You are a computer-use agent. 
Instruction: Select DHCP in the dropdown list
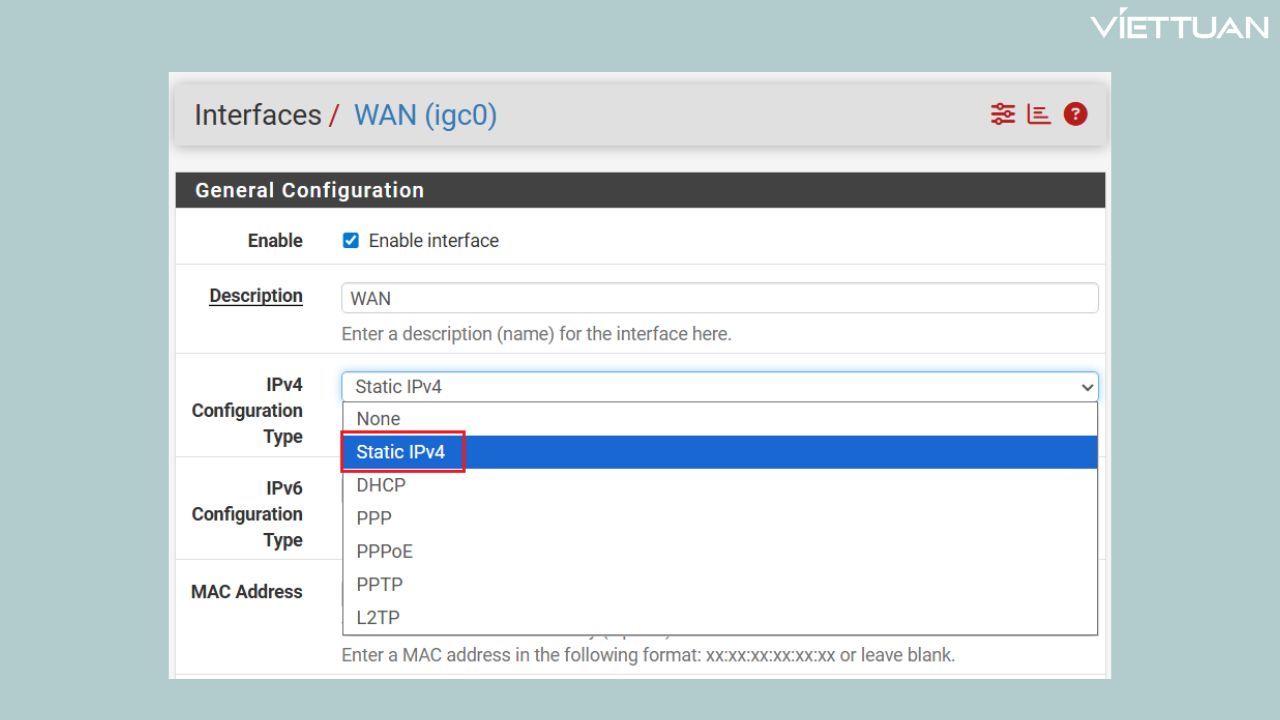click(x=381, y=485)
